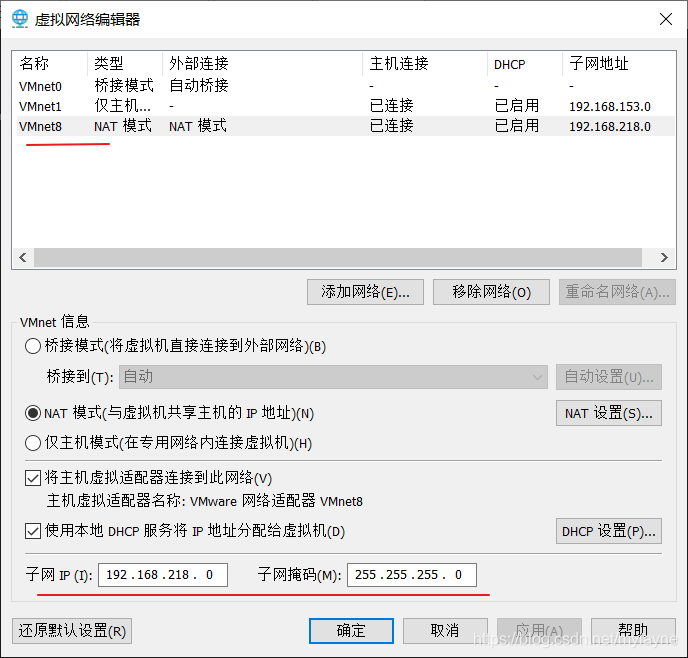Click the 移除网络 button
Image resolution: width=688 pixels, height=658 pixels.
point(491,292)
